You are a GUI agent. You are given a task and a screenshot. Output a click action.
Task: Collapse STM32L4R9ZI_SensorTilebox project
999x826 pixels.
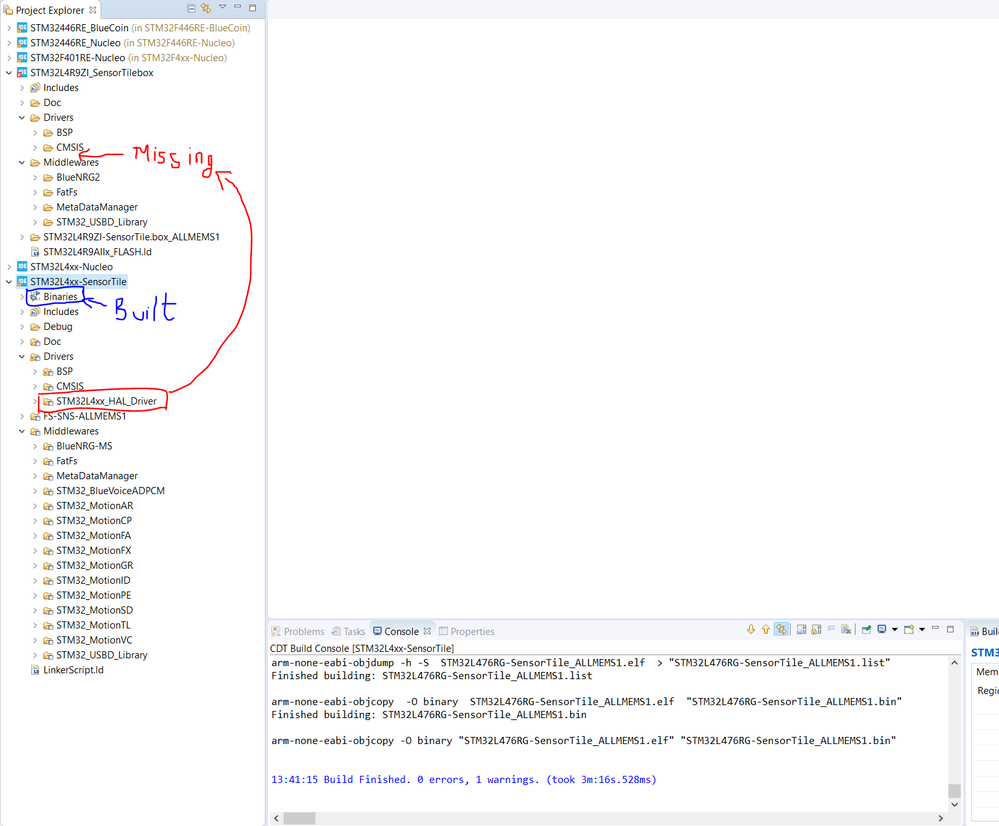click(x=9, y=73)
